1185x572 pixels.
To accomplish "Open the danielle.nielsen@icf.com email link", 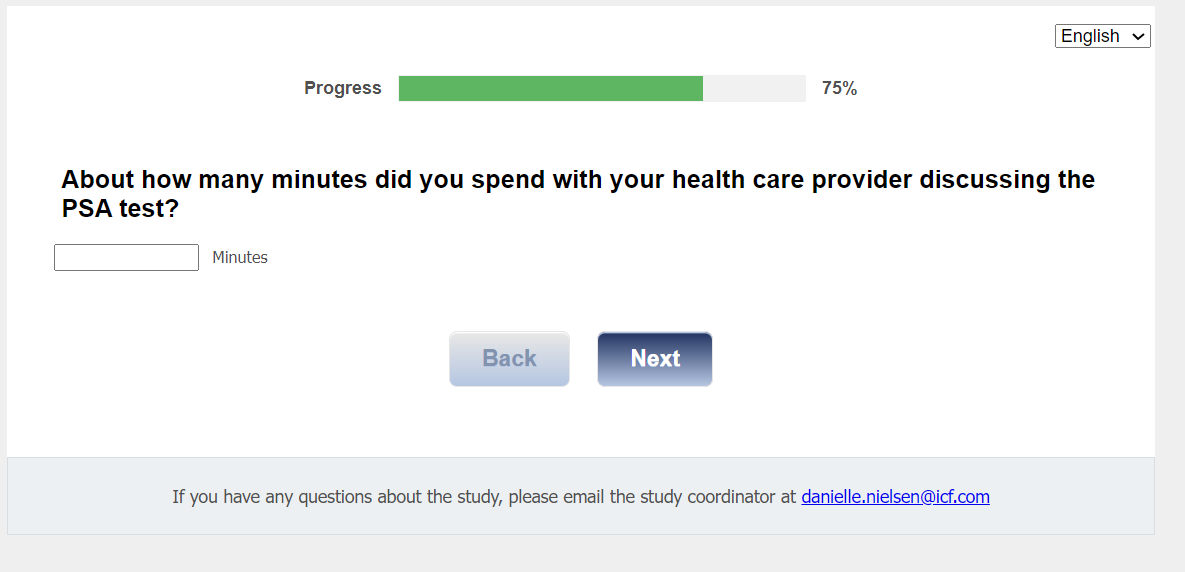I will click(895, 496).
